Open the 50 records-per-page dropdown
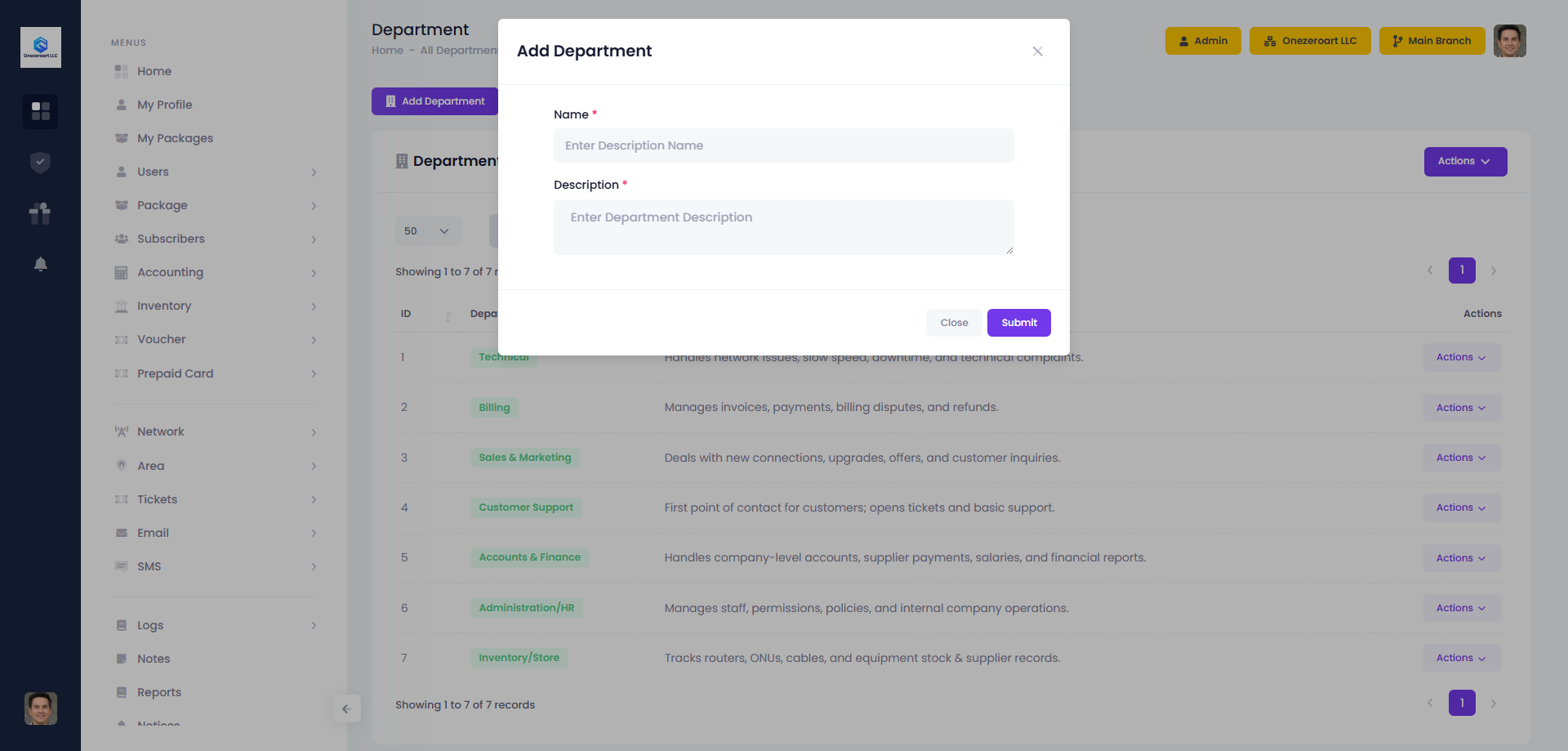This screenshot has height=751, width=1568. (x=428, y=231)
